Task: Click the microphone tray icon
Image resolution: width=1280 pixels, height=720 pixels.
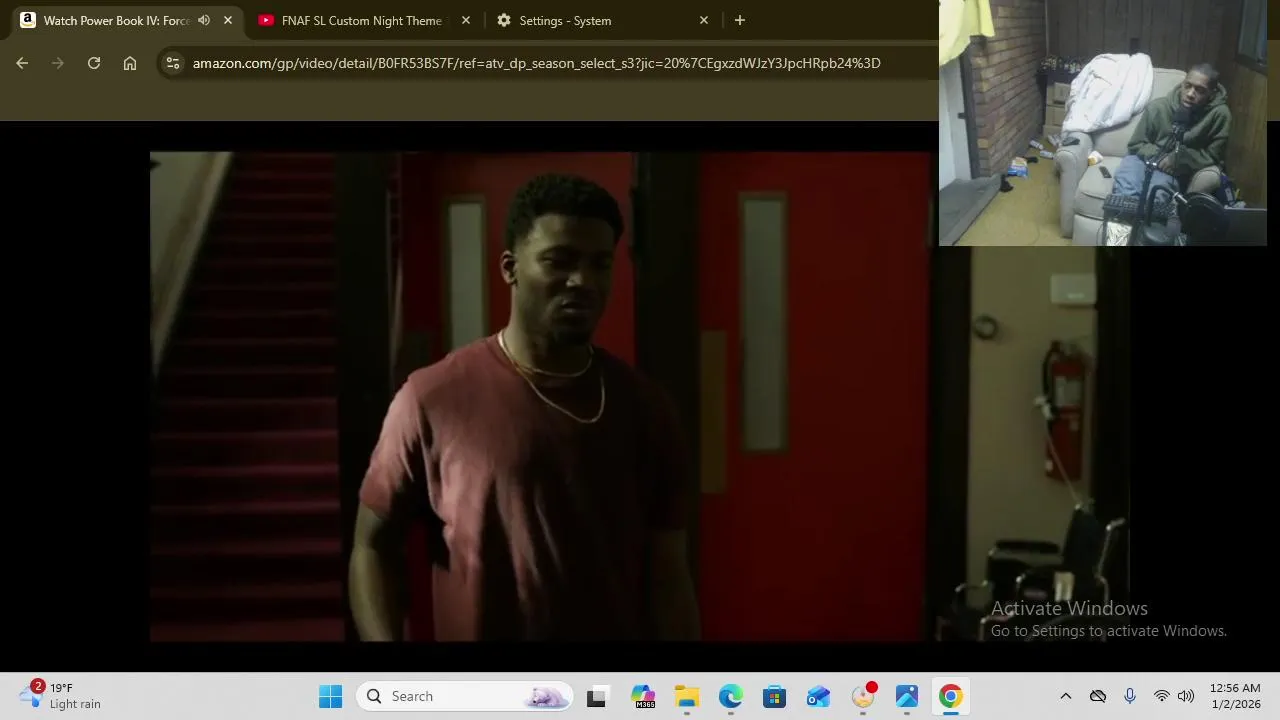Action: point(1130,696)
